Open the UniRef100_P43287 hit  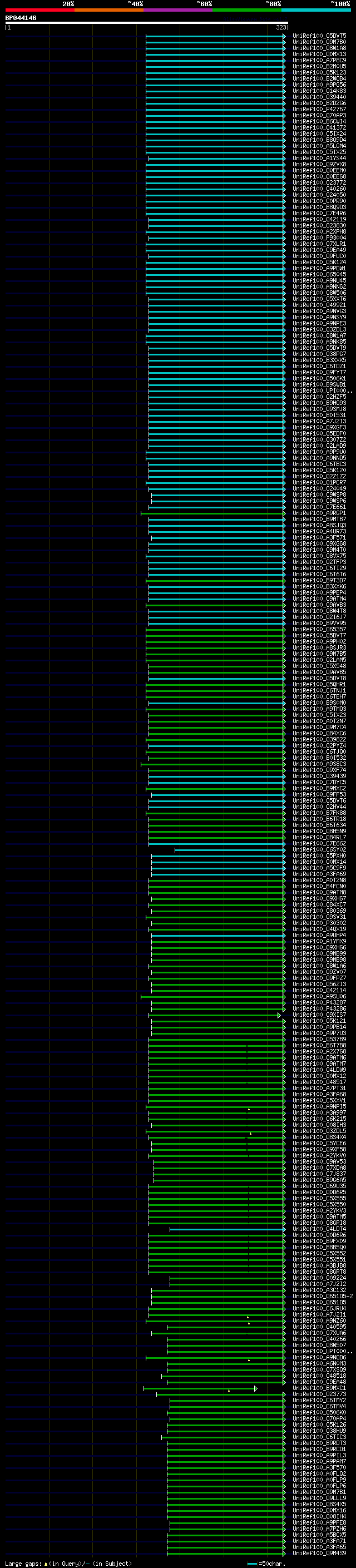pos(319,1002)
